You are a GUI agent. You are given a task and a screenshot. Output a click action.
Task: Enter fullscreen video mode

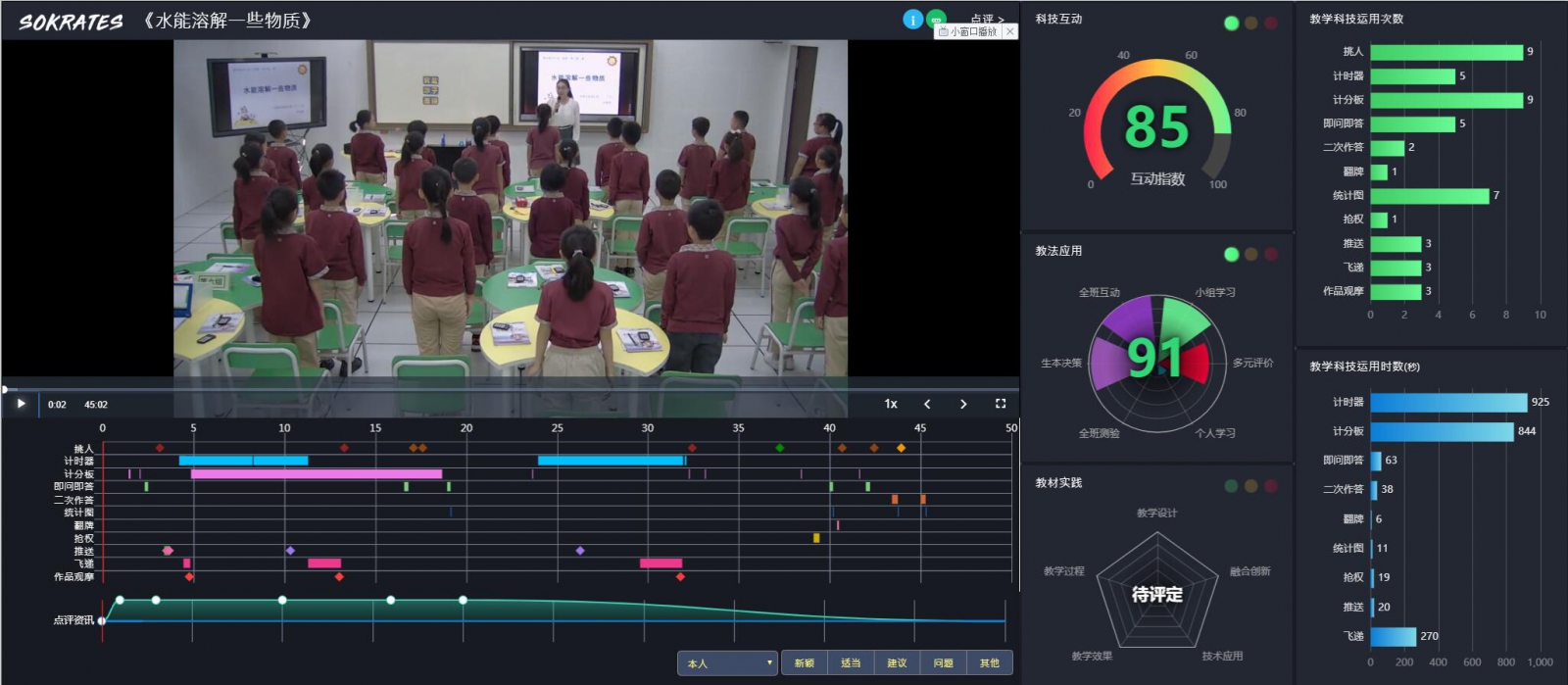click(x=1001, y=404)
